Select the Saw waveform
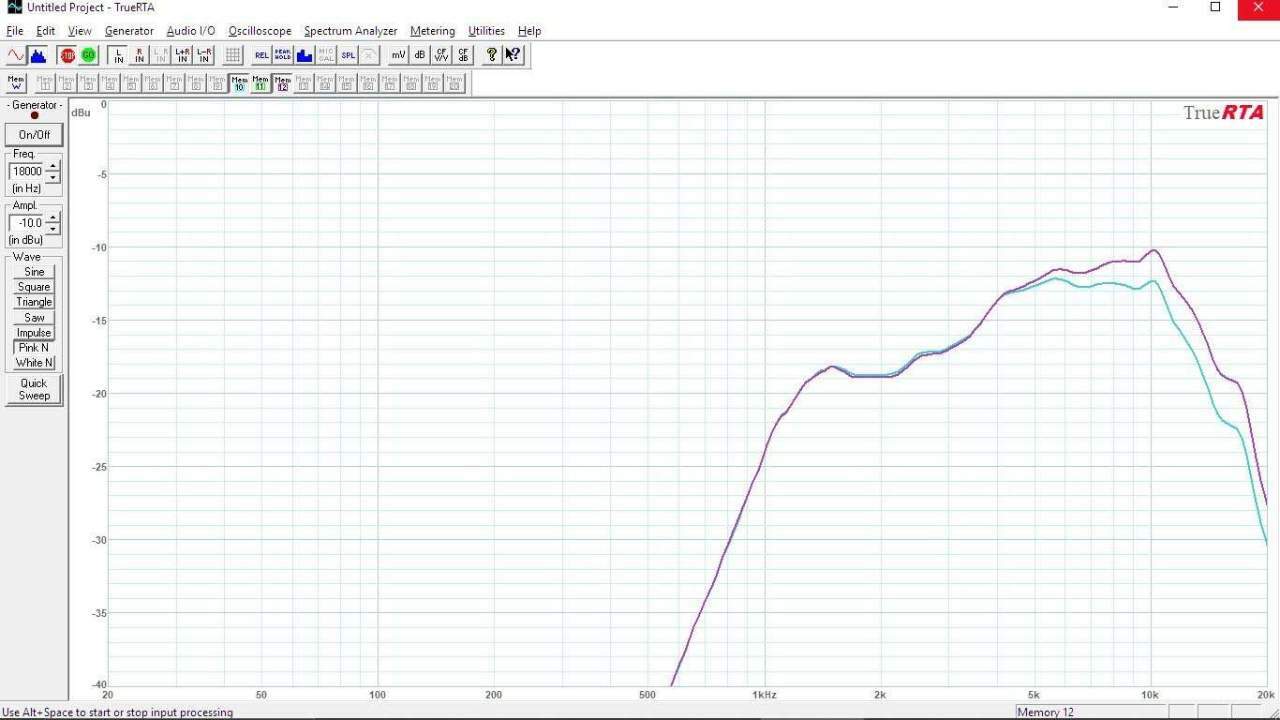The image size is (1280, 720). [x=34, y=318]
